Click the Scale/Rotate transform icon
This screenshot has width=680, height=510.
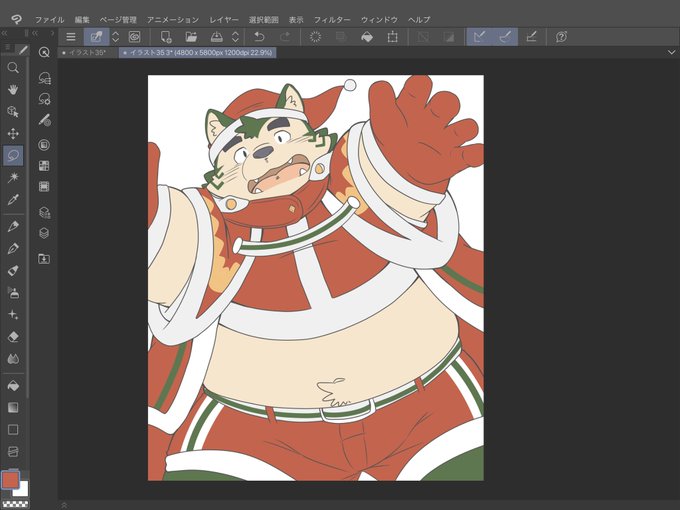392,37
